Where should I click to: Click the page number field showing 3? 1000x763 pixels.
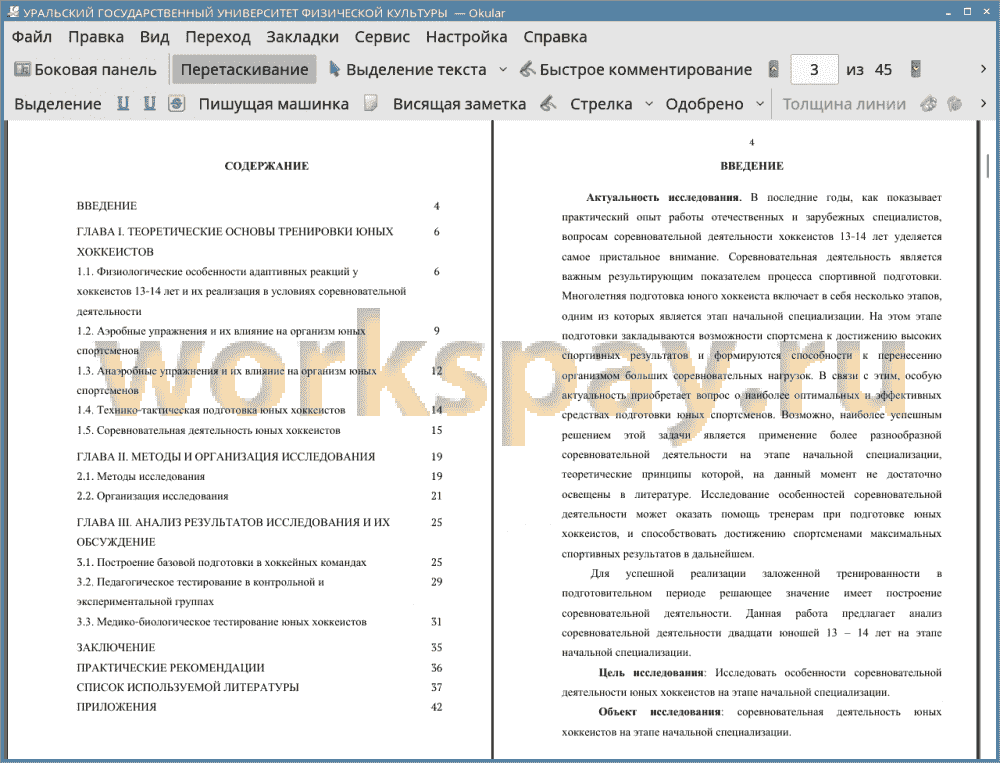pyautogui.click(x=814, y=70)
